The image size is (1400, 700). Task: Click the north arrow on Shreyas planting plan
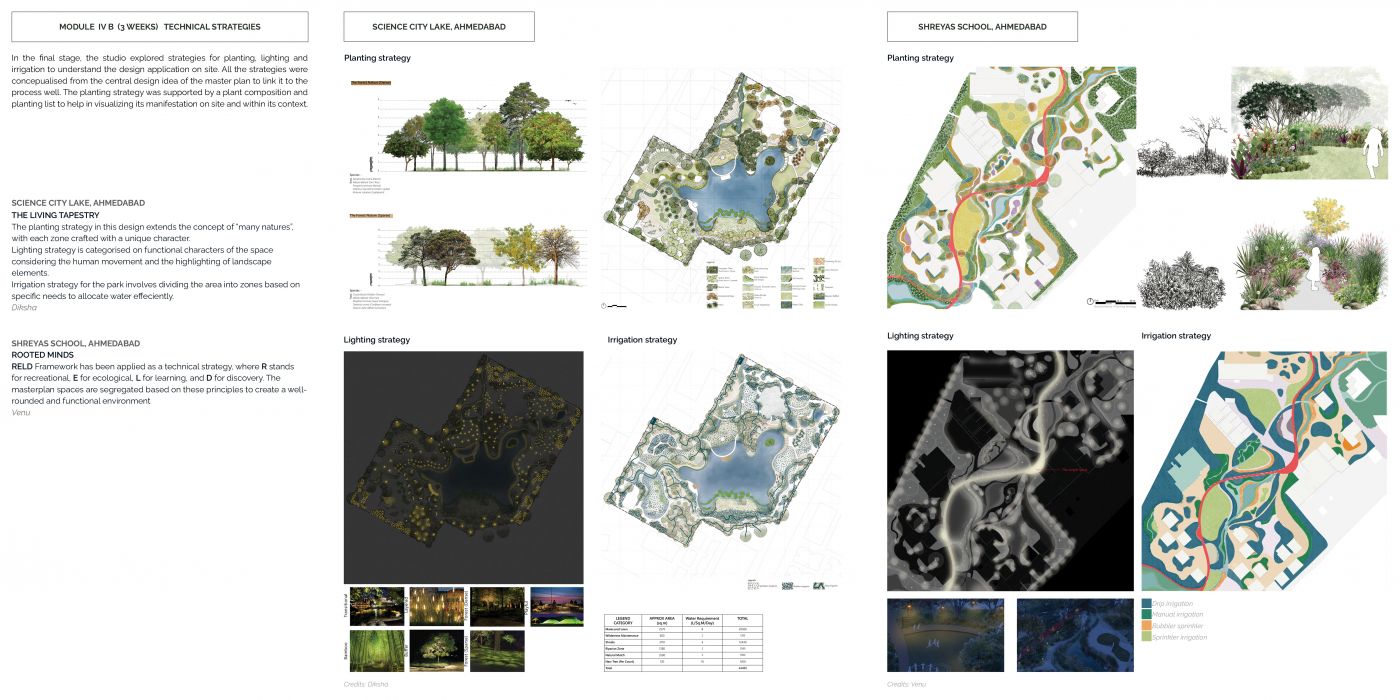pyautogui.click(x=1092, y=299)
